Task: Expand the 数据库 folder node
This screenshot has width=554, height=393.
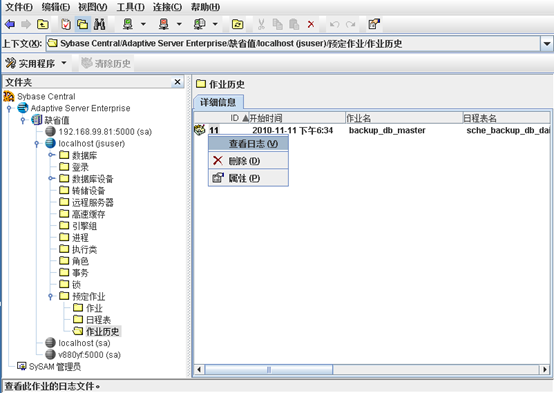Action: click(51, 155)
